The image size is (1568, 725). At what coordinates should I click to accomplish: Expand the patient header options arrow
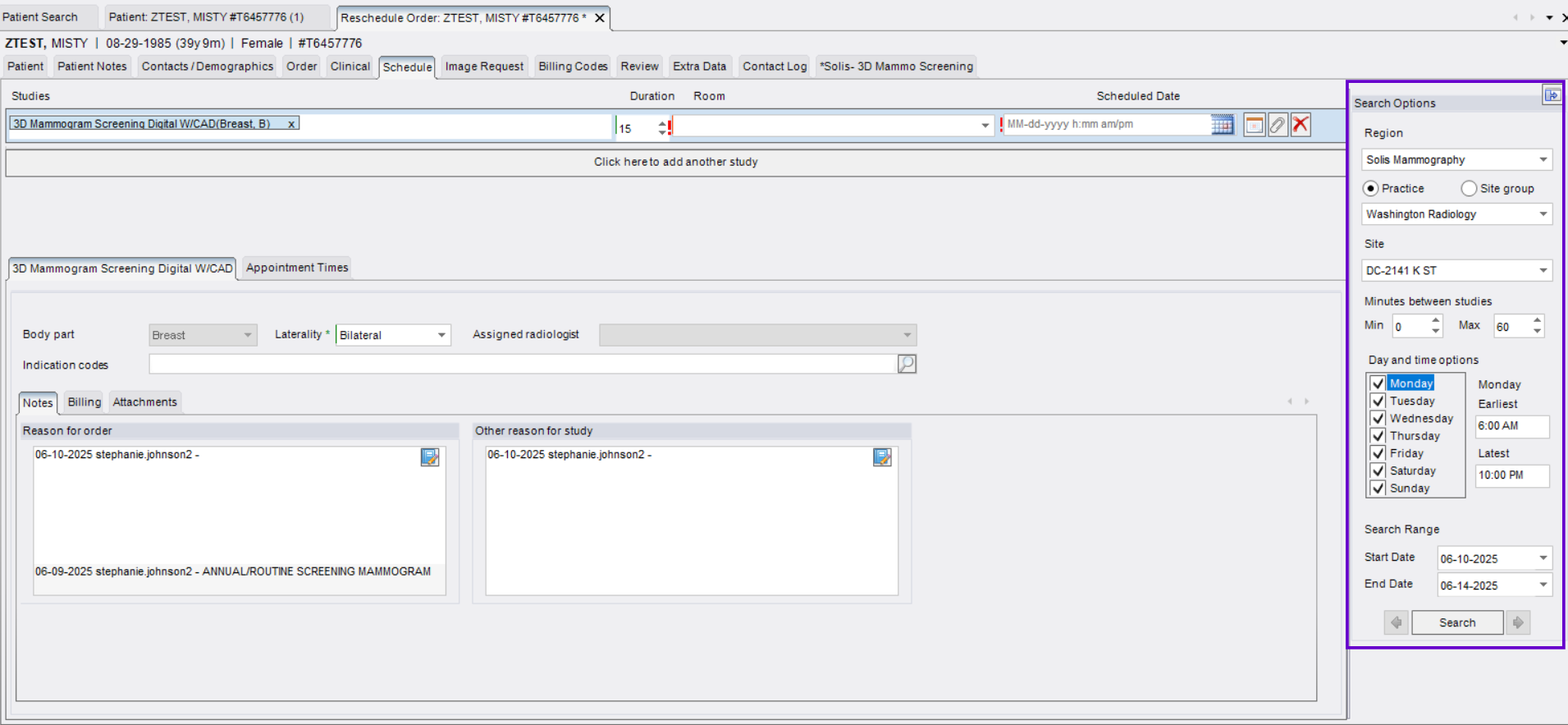1562,43
